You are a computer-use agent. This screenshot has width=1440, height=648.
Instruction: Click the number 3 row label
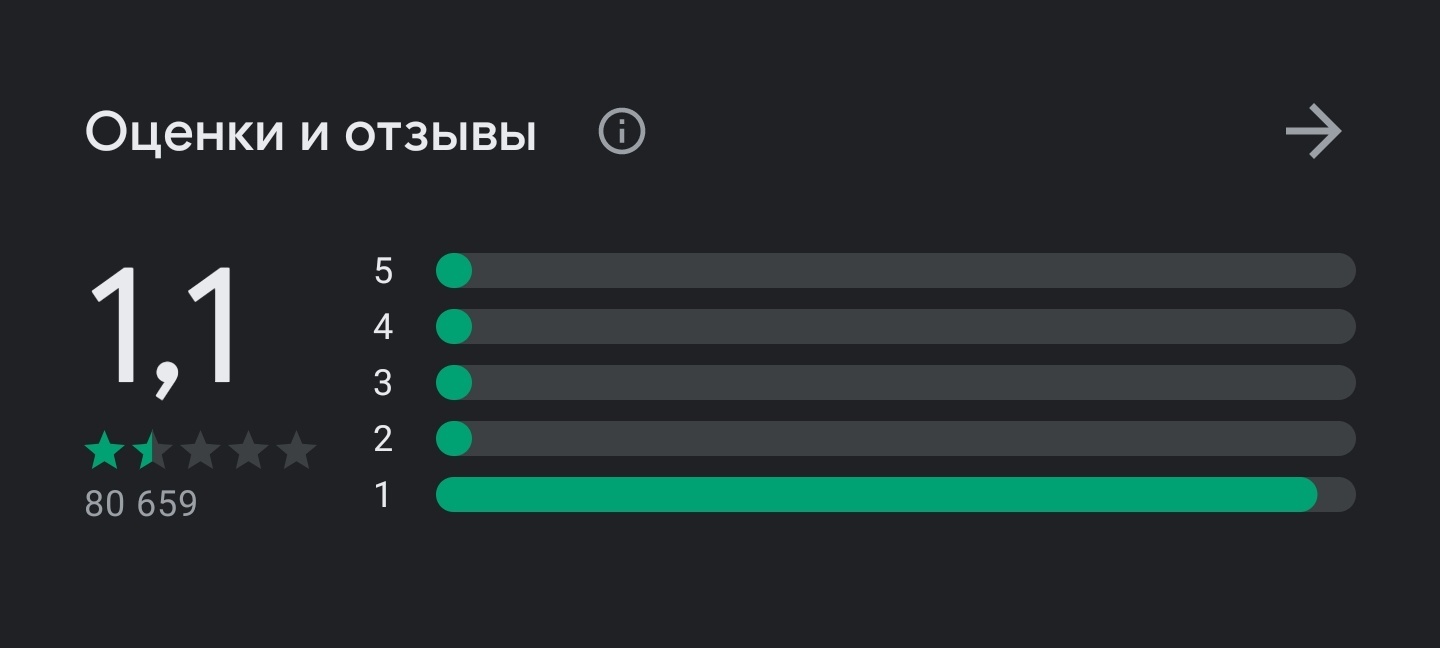point(383,383)
